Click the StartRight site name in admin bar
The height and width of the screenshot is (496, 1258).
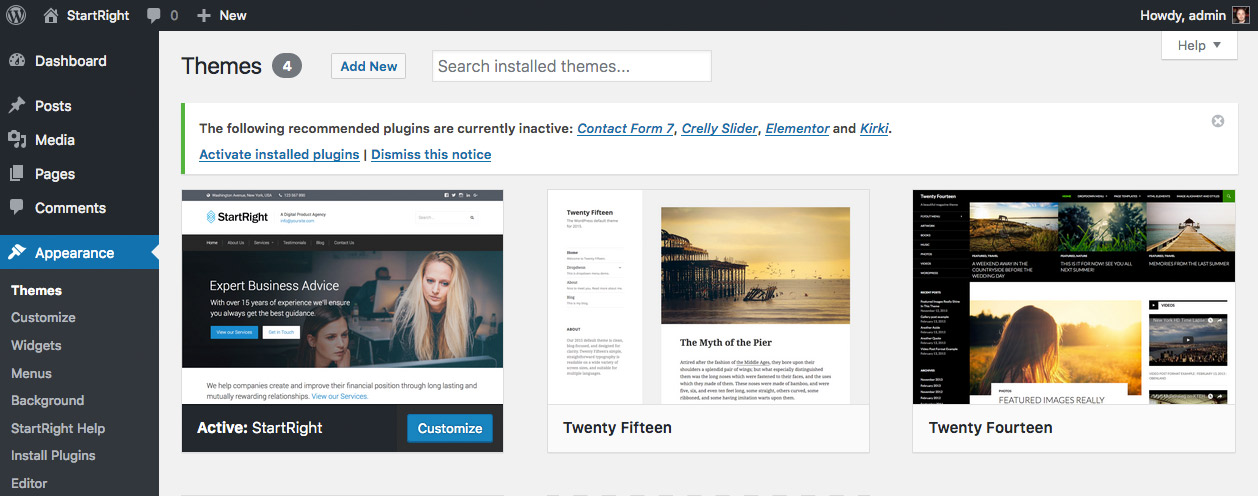pos(98,15)
